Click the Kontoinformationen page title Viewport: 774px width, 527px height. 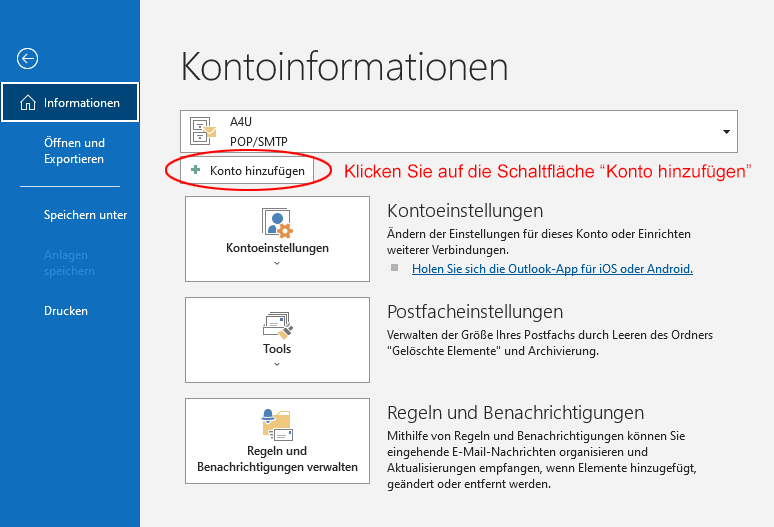click(344, 67)
